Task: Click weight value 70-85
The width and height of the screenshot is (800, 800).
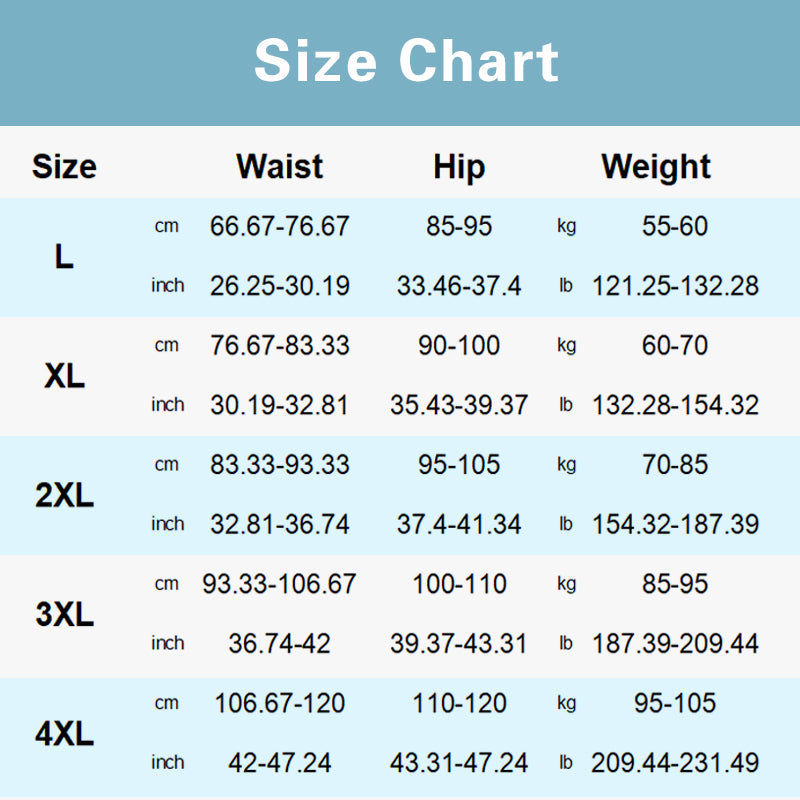Action: point(675,465)
